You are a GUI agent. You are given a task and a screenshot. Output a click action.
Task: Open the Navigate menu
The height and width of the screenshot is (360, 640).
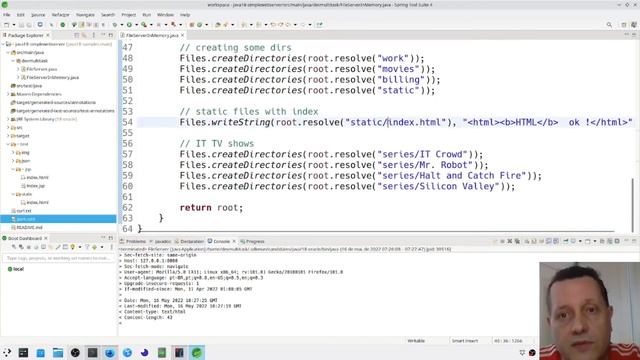(x=85, y=15)
